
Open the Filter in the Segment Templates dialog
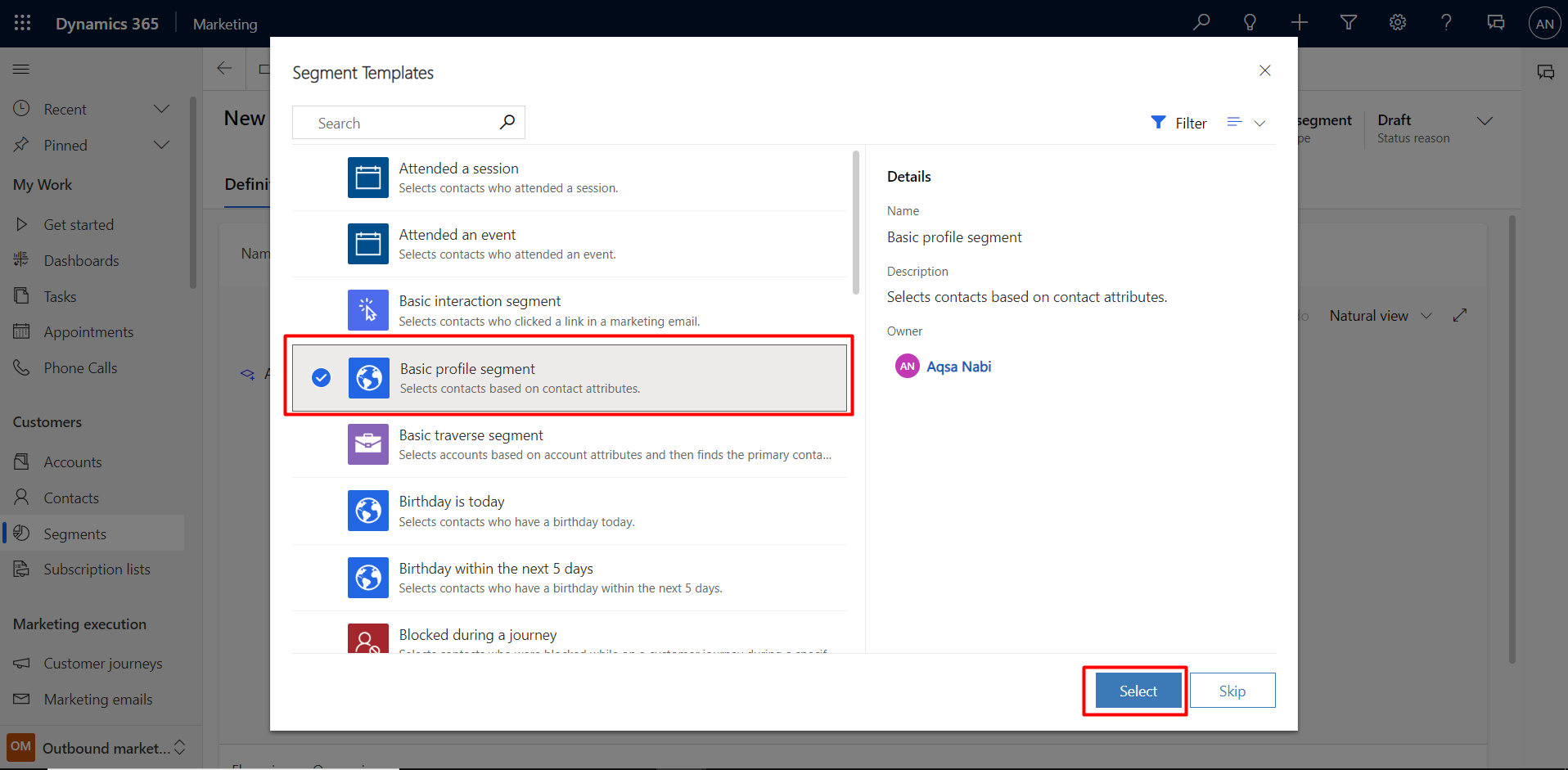[1178, 122]
